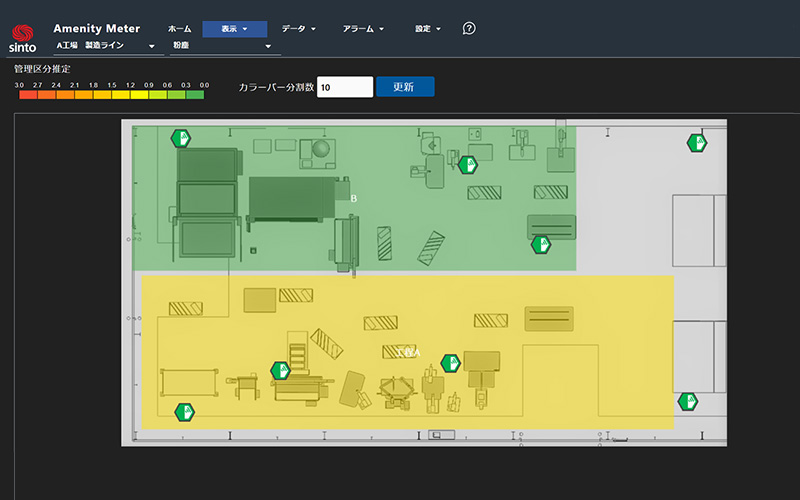Select the sensor marker in the green zone's top-left corner
This screenshot has width=800, height=500.
point(181,138)
